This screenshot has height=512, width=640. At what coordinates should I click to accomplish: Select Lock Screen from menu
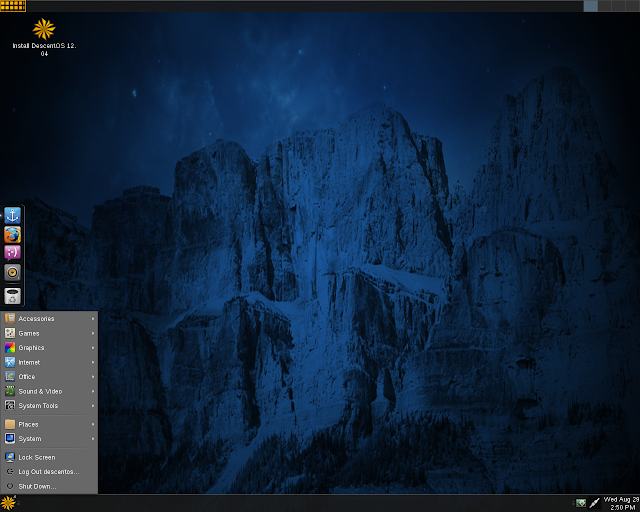tap(49, 457)
